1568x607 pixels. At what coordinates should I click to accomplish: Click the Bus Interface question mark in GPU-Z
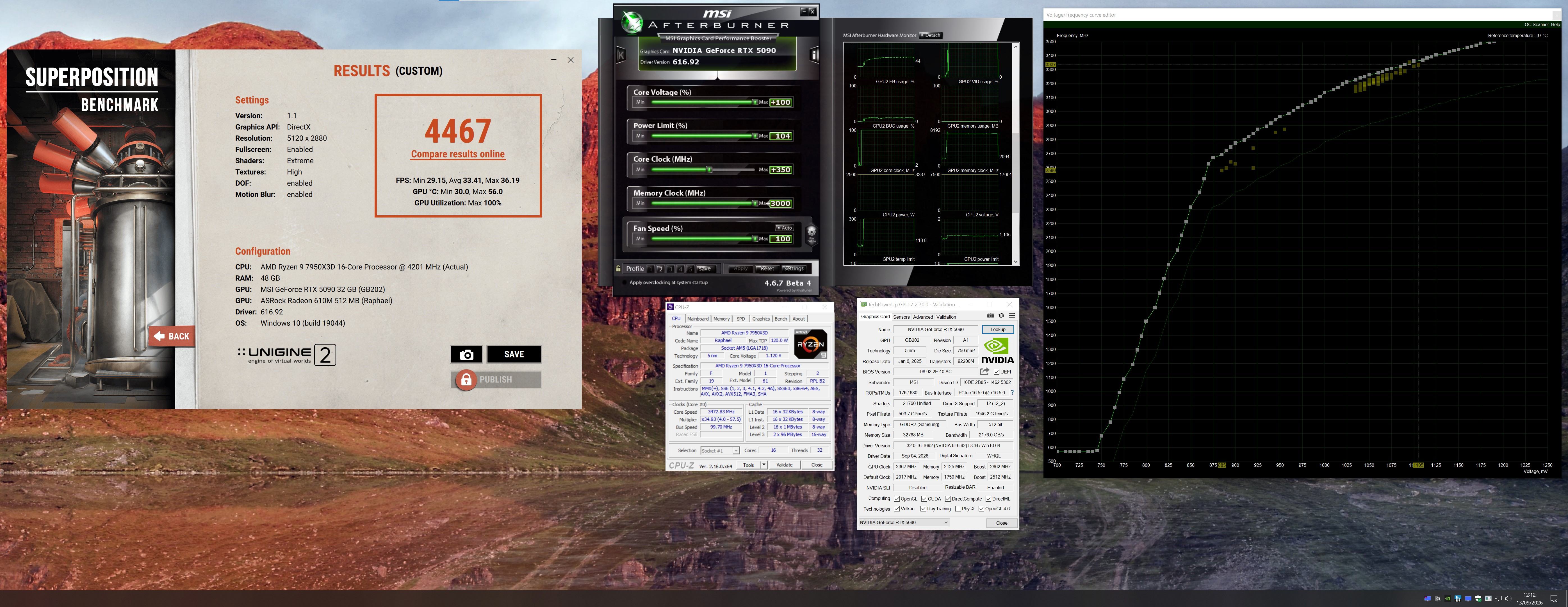click(1012, 393)
